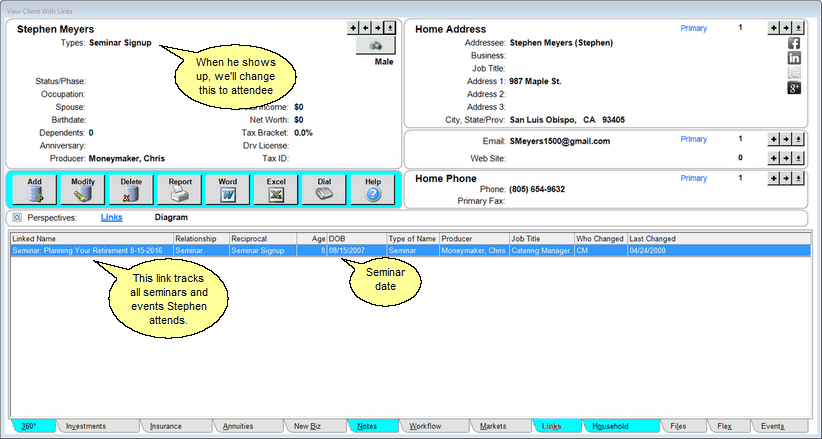Click plus-minus button in Home Address row
This screenshot has height=439, width=822.
(x=798, y=28)
